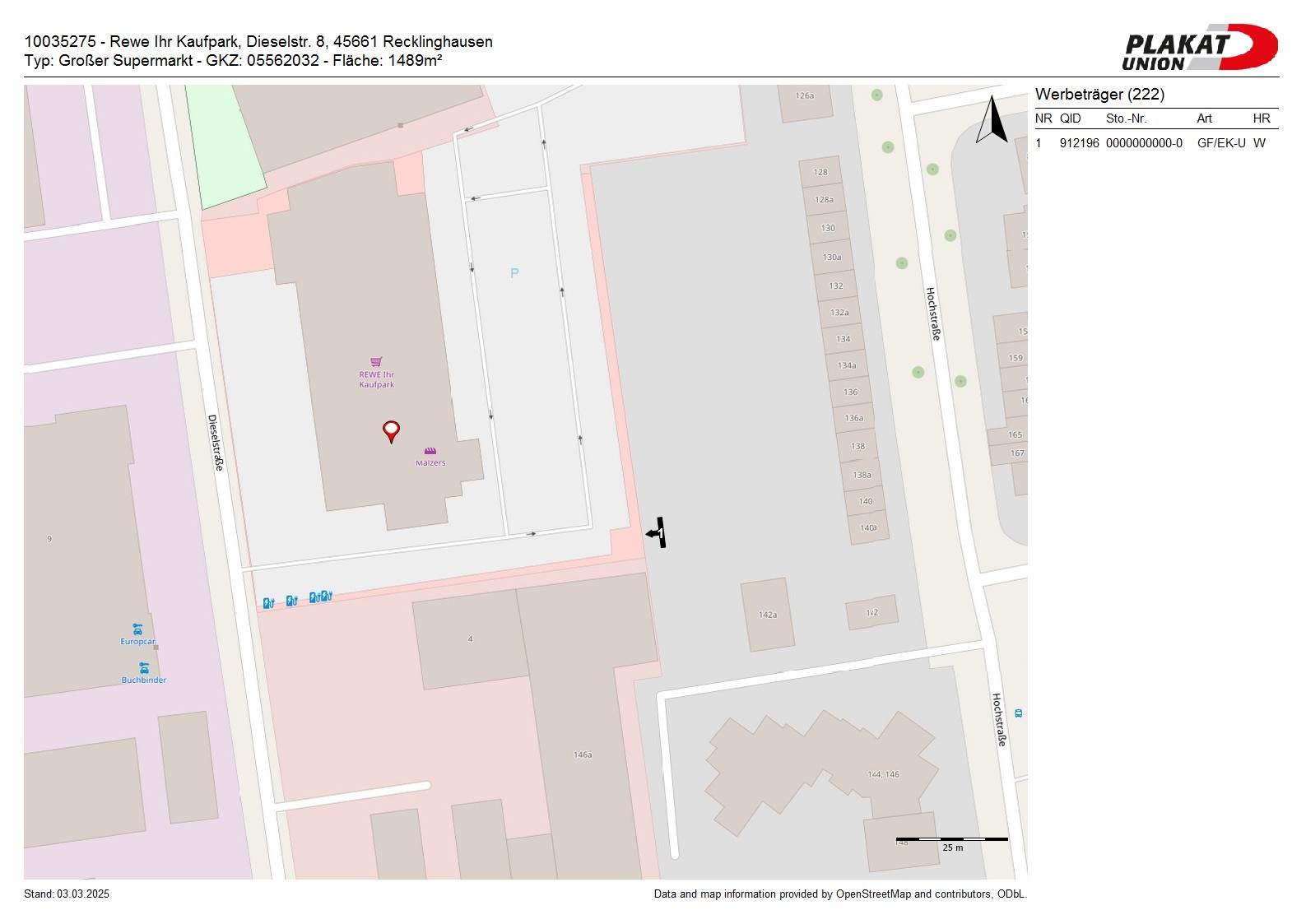This screenshot has width=1306, height=924.
Task: Click the north arrow compass icon
Action: click(992, 120)
